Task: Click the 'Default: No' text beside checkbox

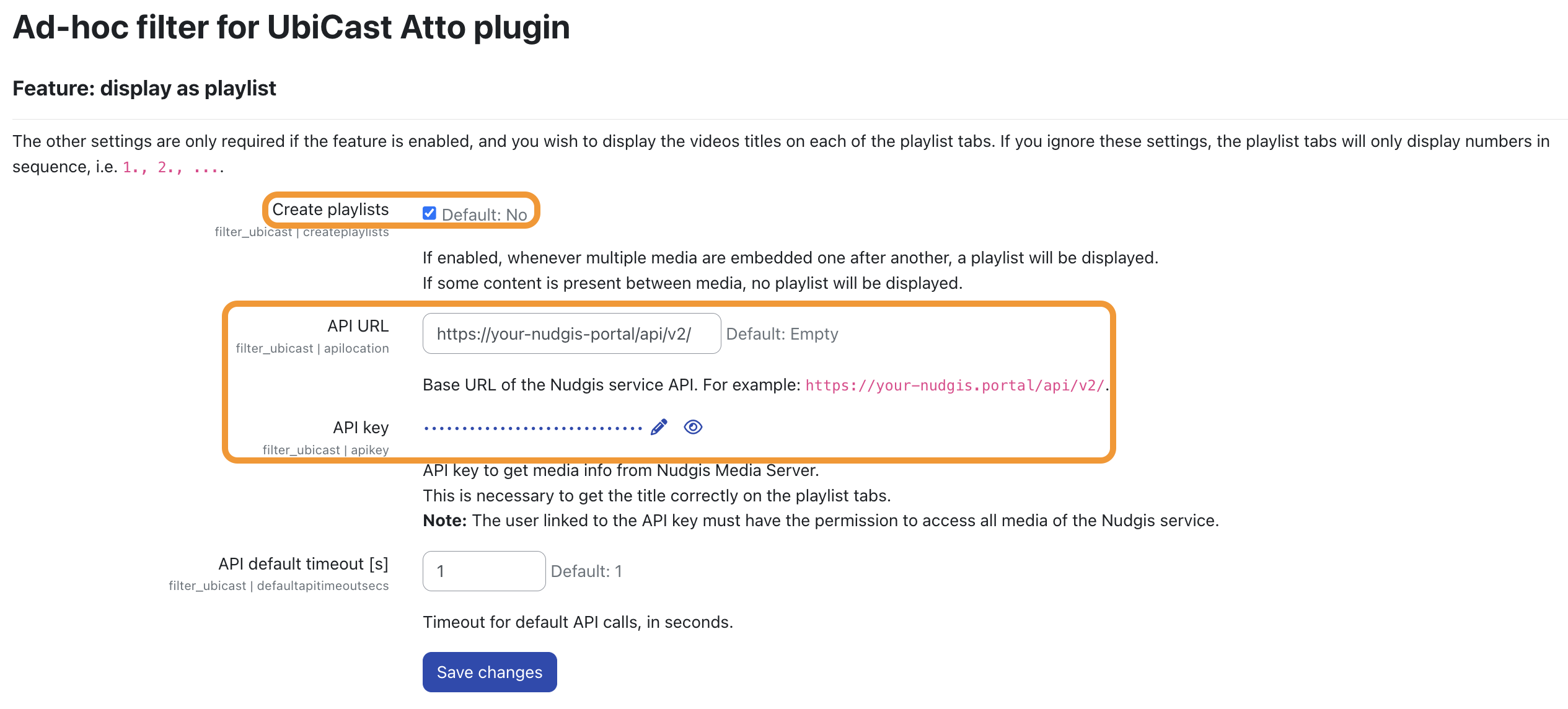Action: tap(484, 214)
